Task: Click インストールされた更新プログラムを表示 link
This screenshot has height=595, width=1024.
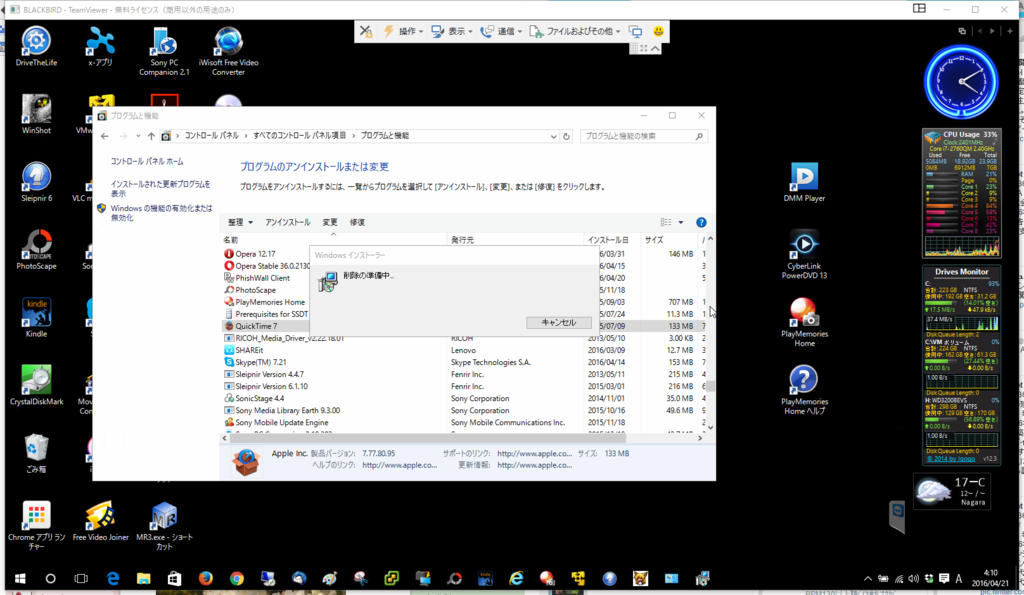Action: tap(161, 189)
